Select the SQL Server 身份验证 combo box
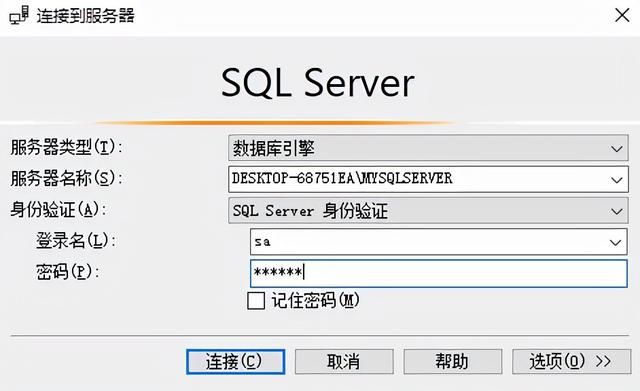The height and width of the screenshot is (391, 640). pyautogui.click(x=428, y=211)
